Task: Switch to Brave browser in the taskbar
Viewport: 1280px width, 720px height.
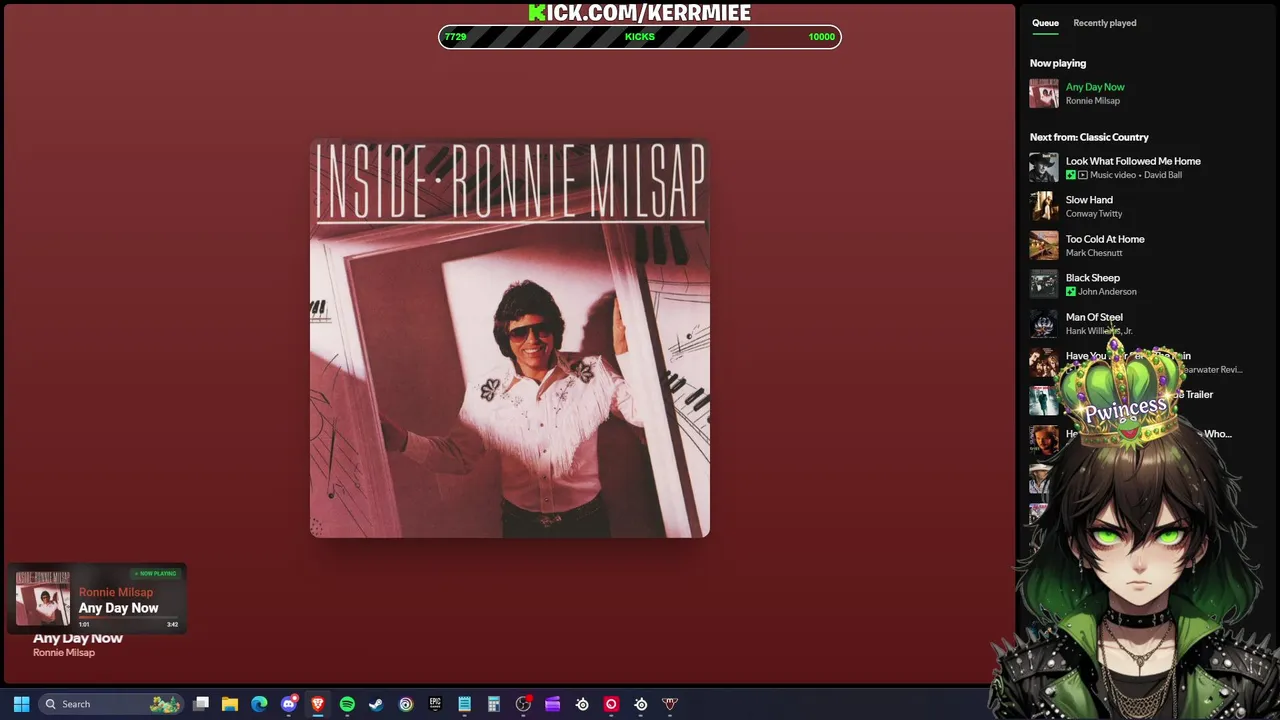Action: click(318, 704)
